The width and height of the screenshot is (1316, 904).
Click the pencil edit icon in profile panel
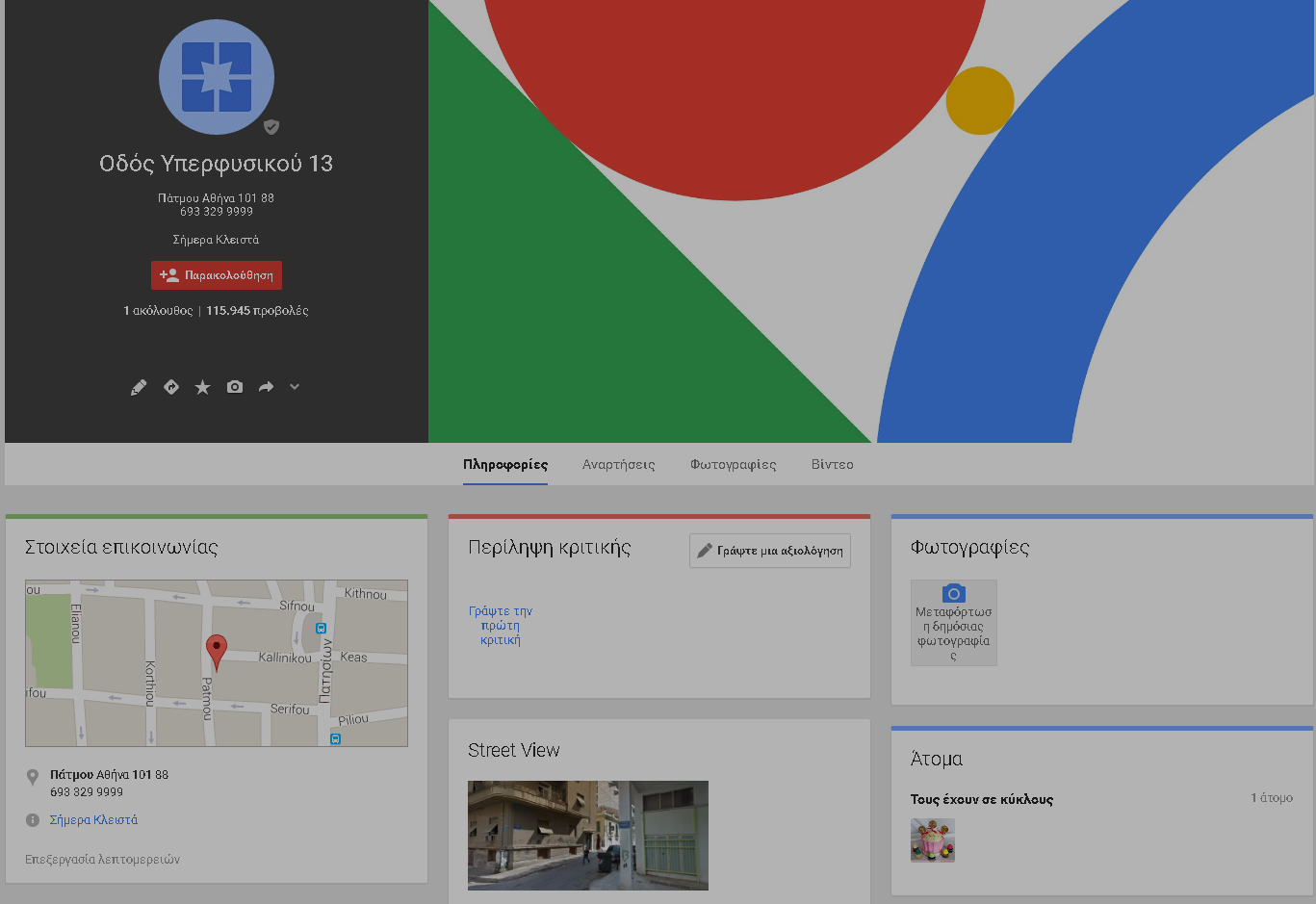point(139,387)
